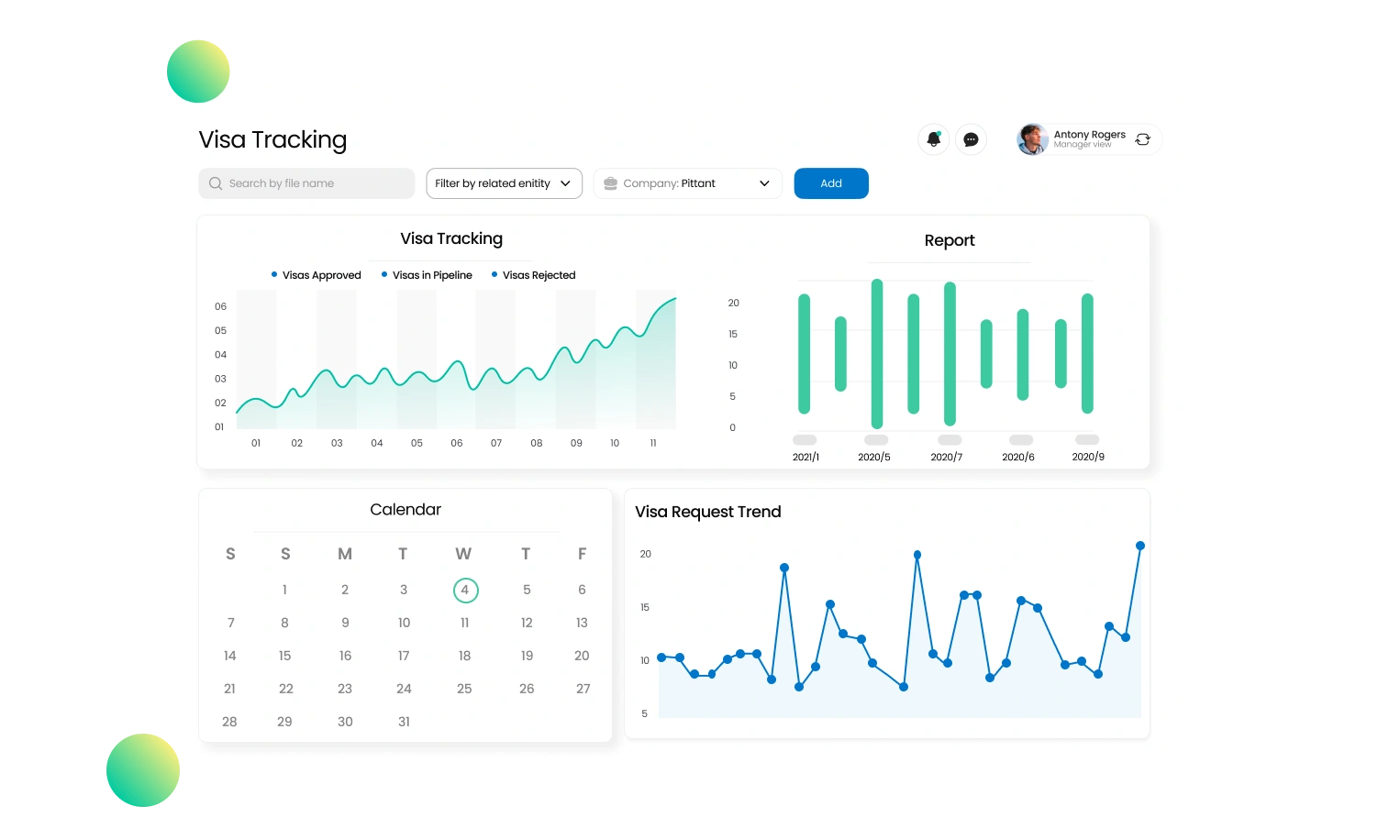The image size is (1400, 840).
Task: Open the Company: Pittant dropdown
Action: pos(687,183)
